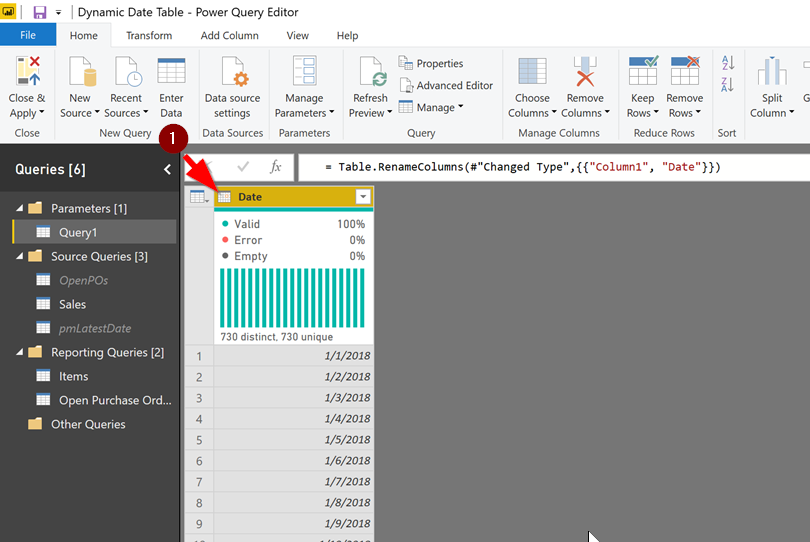Image resolution: width=810 pixels, height=542 pixels.
Task: Select Query1 in the Queries list
Action: pyautogui.click(x=95, y=233)
